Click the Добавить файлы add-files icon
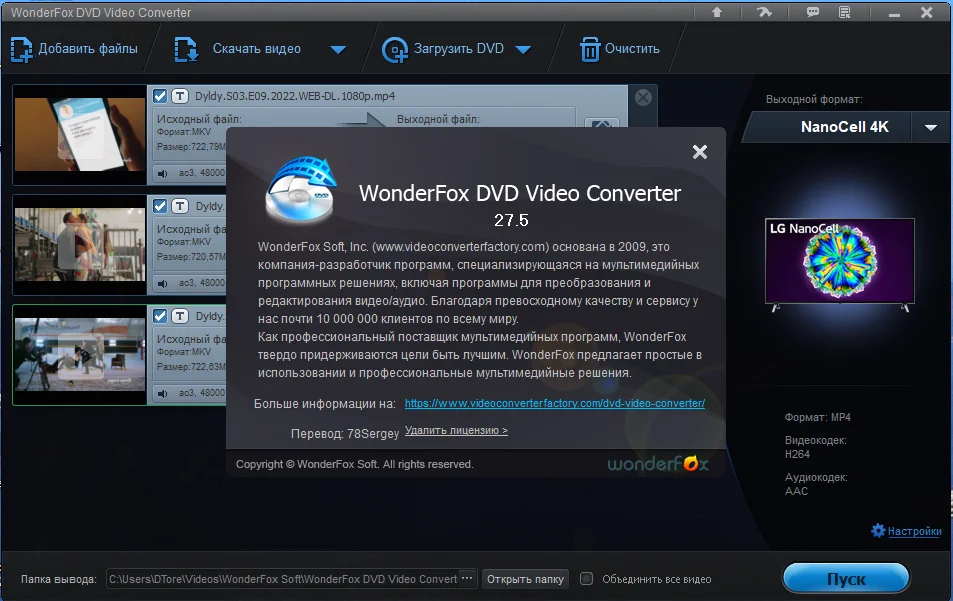Screen dimensions: 953x601 21,50
